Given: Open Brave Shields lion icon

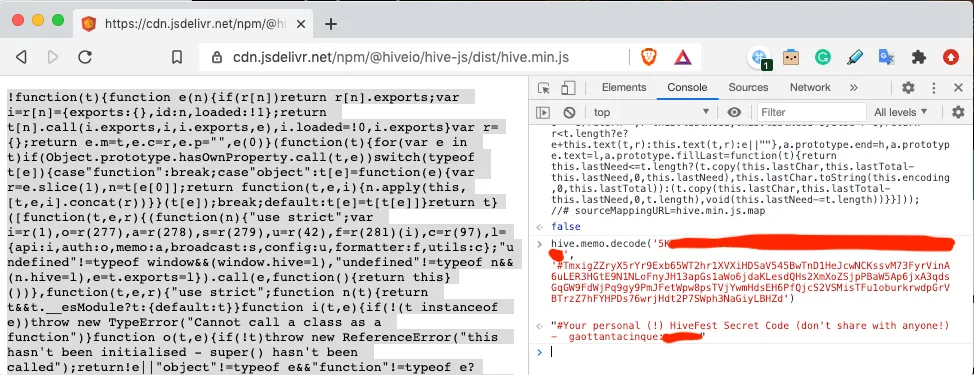Looking at the screenshot, I should point(649,57).
